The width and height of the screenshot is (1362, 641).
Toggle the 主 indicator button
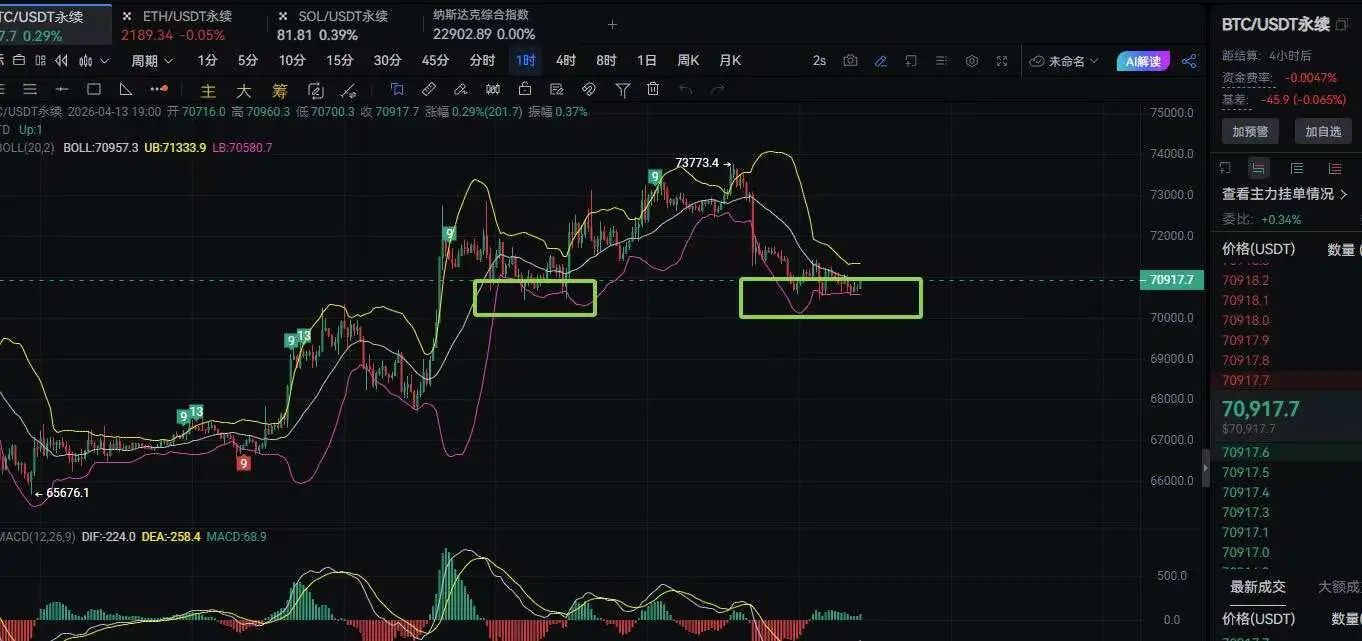click(x=208, y=90)
